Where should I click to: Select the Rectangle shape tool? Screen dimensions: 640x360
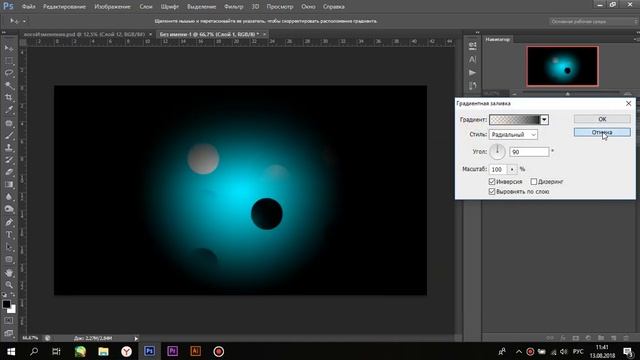pos(9,260)
